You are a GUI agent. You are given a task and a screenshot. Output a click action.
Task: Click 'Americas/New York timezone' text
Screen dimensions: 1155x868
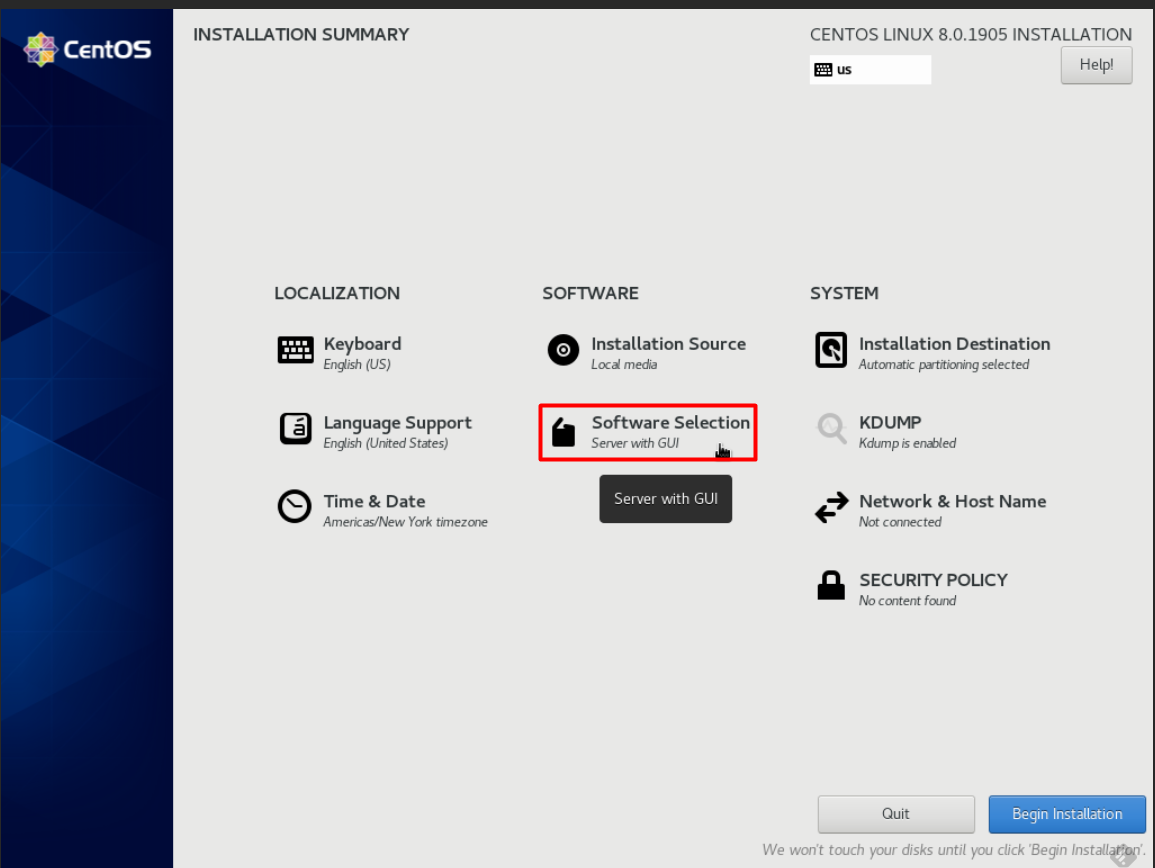click(x=405, y=522)
